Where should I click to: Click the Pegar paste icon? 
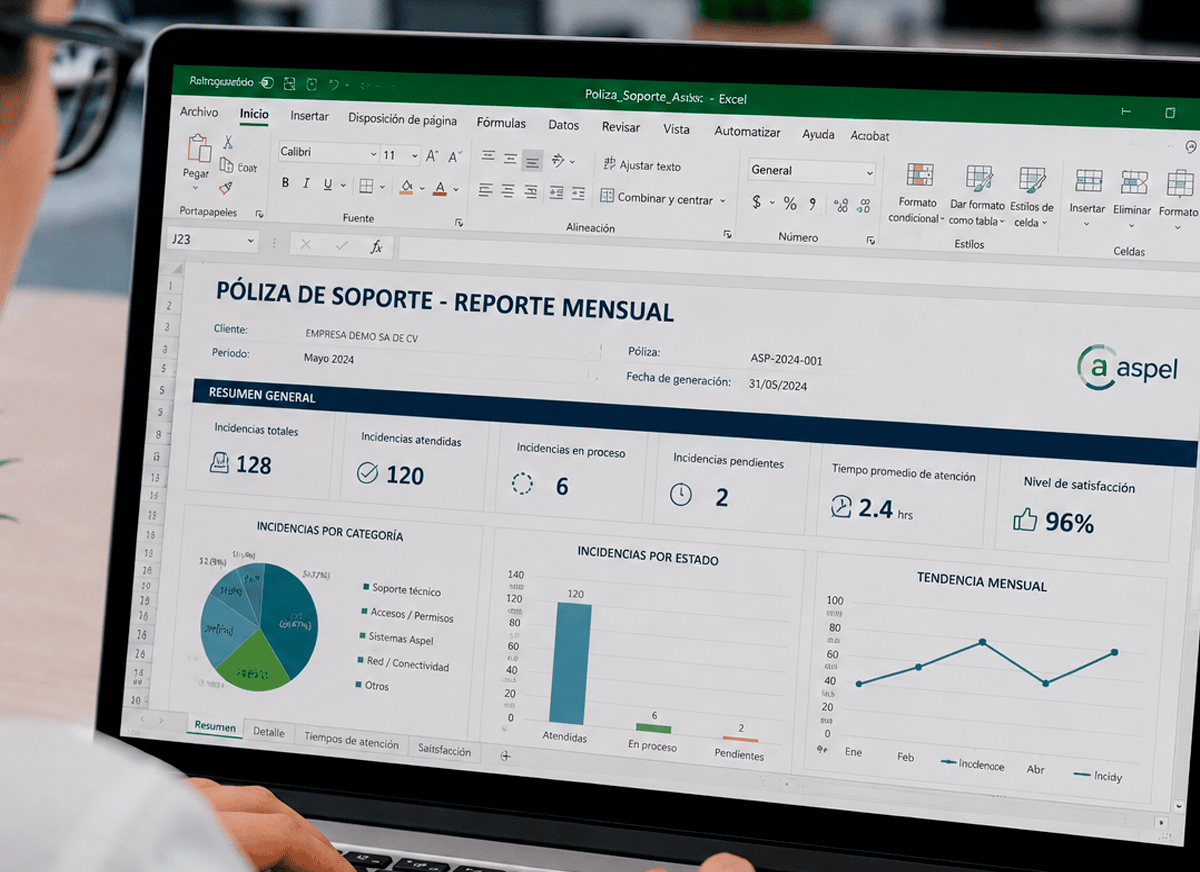tap(198, 148)
